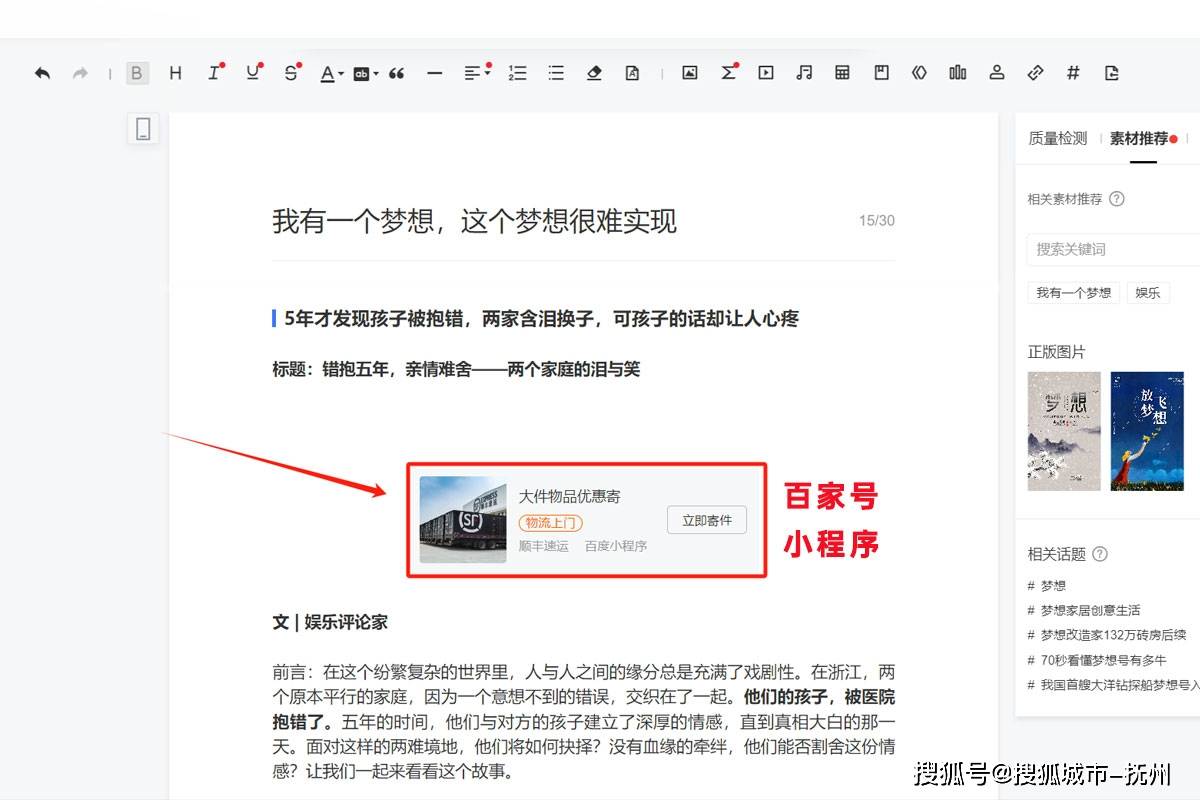
Task: Insert a formula with sigma icon
Action: click(x=729, y=73)
